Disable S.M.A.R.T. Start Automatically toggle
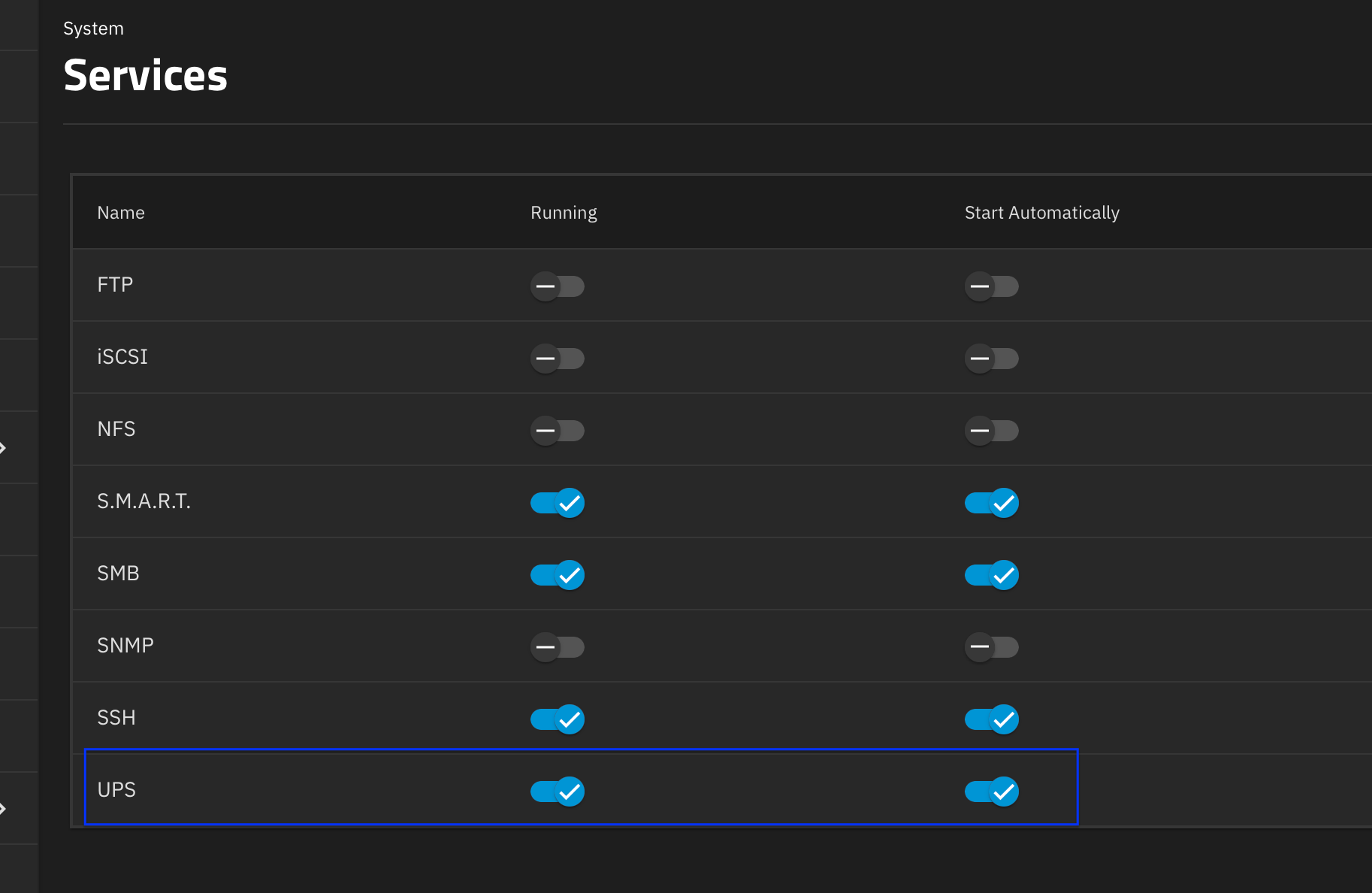Viewport: 1372px width, 893px height. click(x=991, y=503)
